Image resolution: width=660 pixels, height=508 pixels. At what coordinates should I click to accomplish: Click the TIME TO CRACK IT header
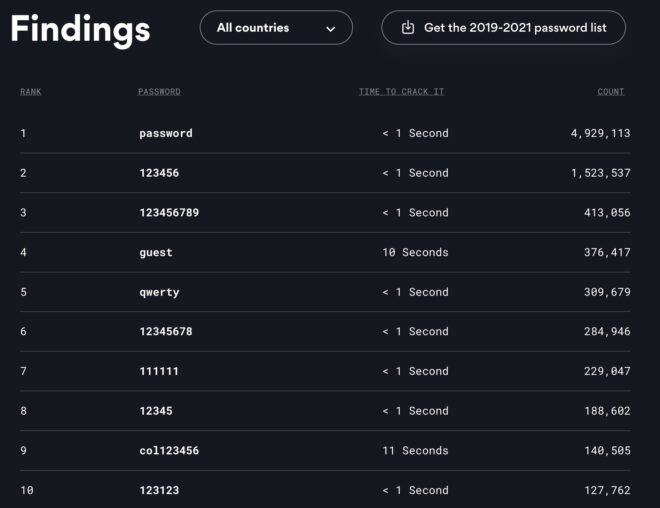[401, 92]
